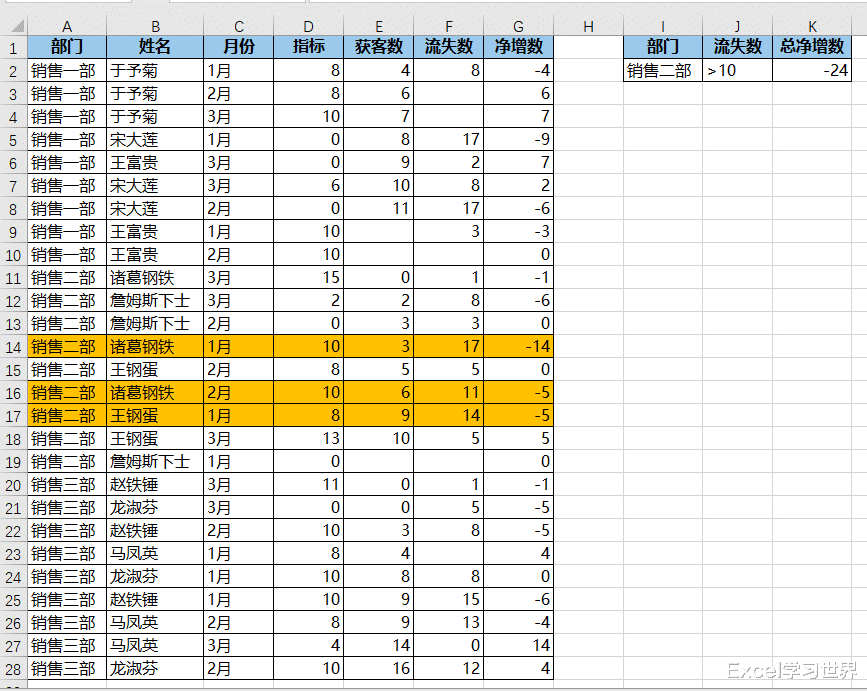Screen dimensions: 867x691
Task: Click loss value 13 in row 26
Action: [448, 623]
